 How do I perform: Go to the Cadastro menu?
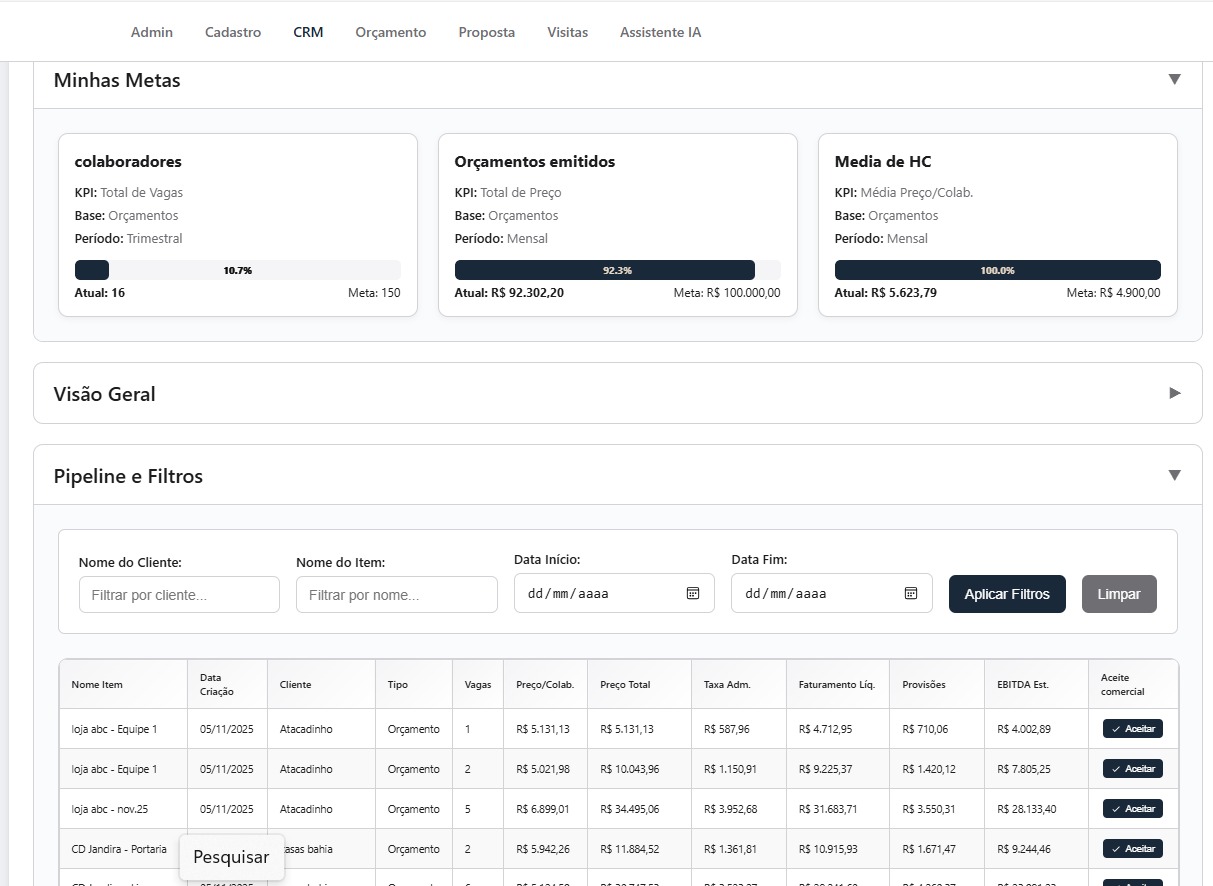tap(233, 32)
